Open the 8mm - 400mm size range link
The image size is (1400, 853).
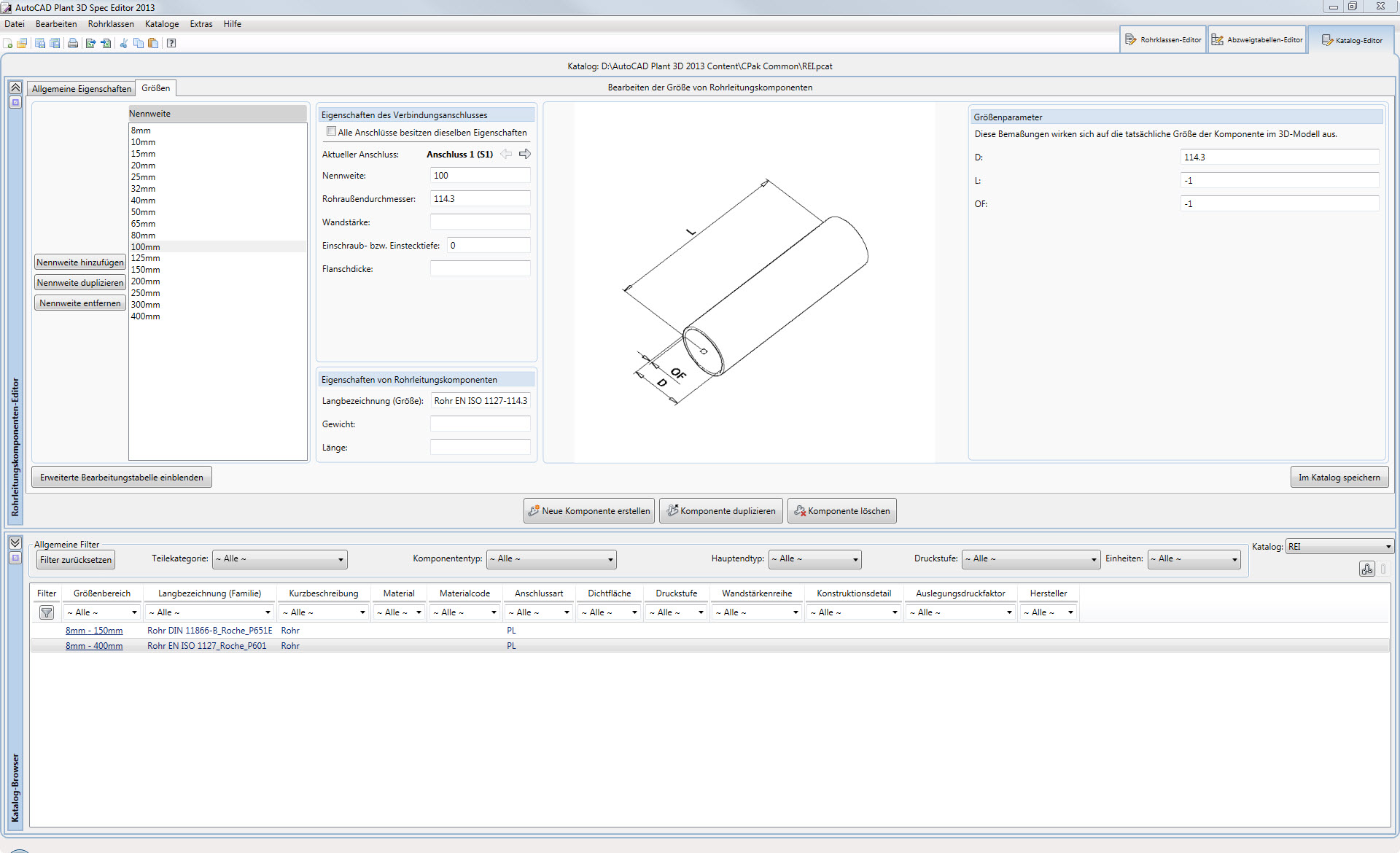94,646
